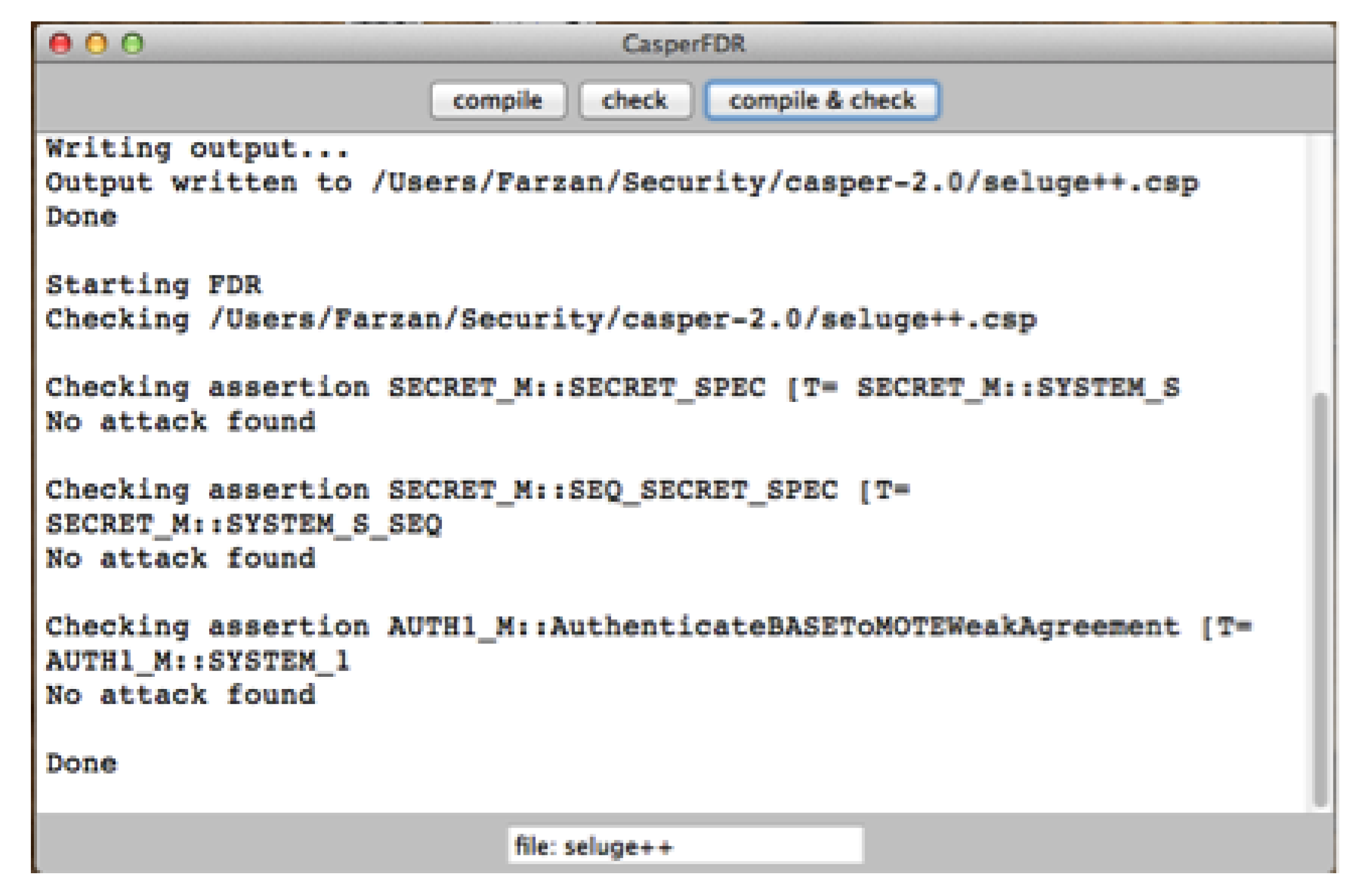Image resolution: width=1367 pixels, height=896 pixels.
Task: Click "No attack found" below AUTH1_M::SYSTEM_1
Action: [x=181, y=695]
